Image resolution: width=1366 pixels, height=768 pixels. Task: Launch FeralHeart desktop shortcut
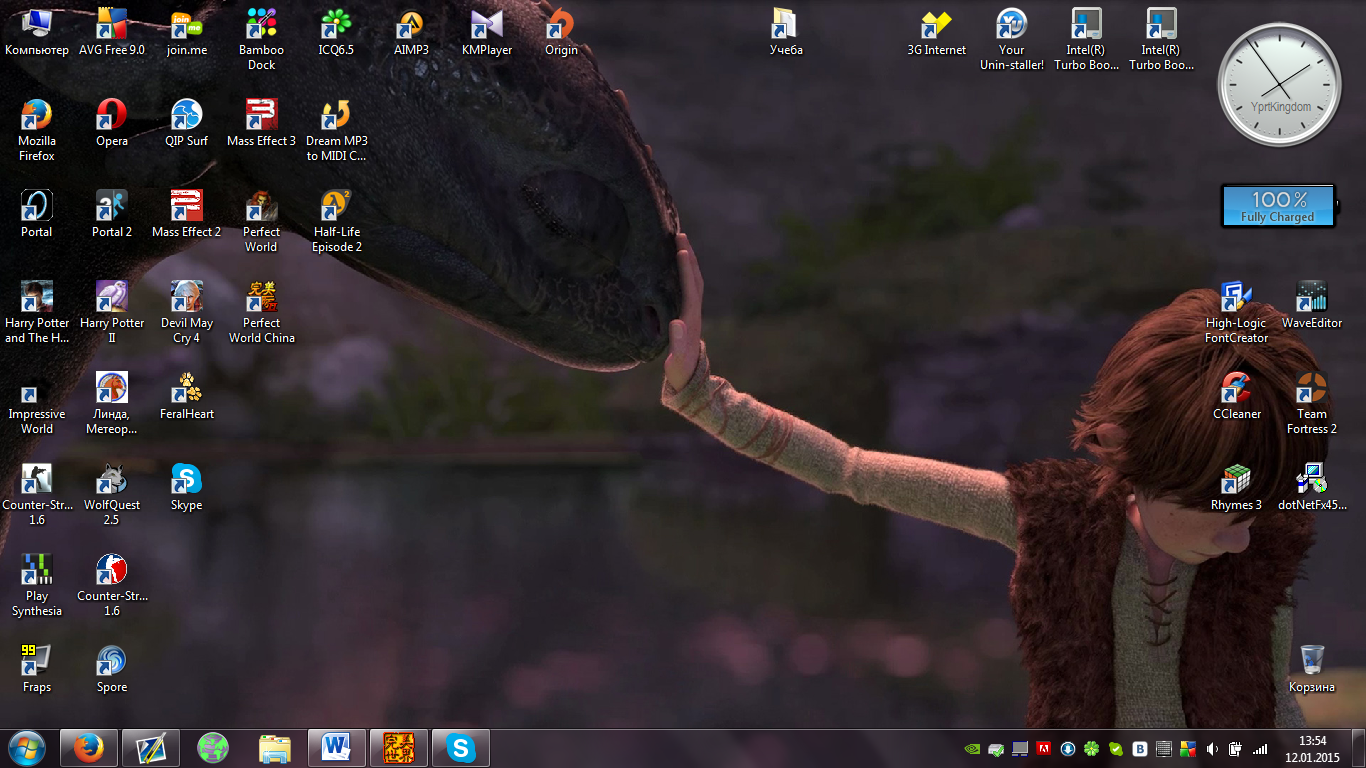(187, 396)
